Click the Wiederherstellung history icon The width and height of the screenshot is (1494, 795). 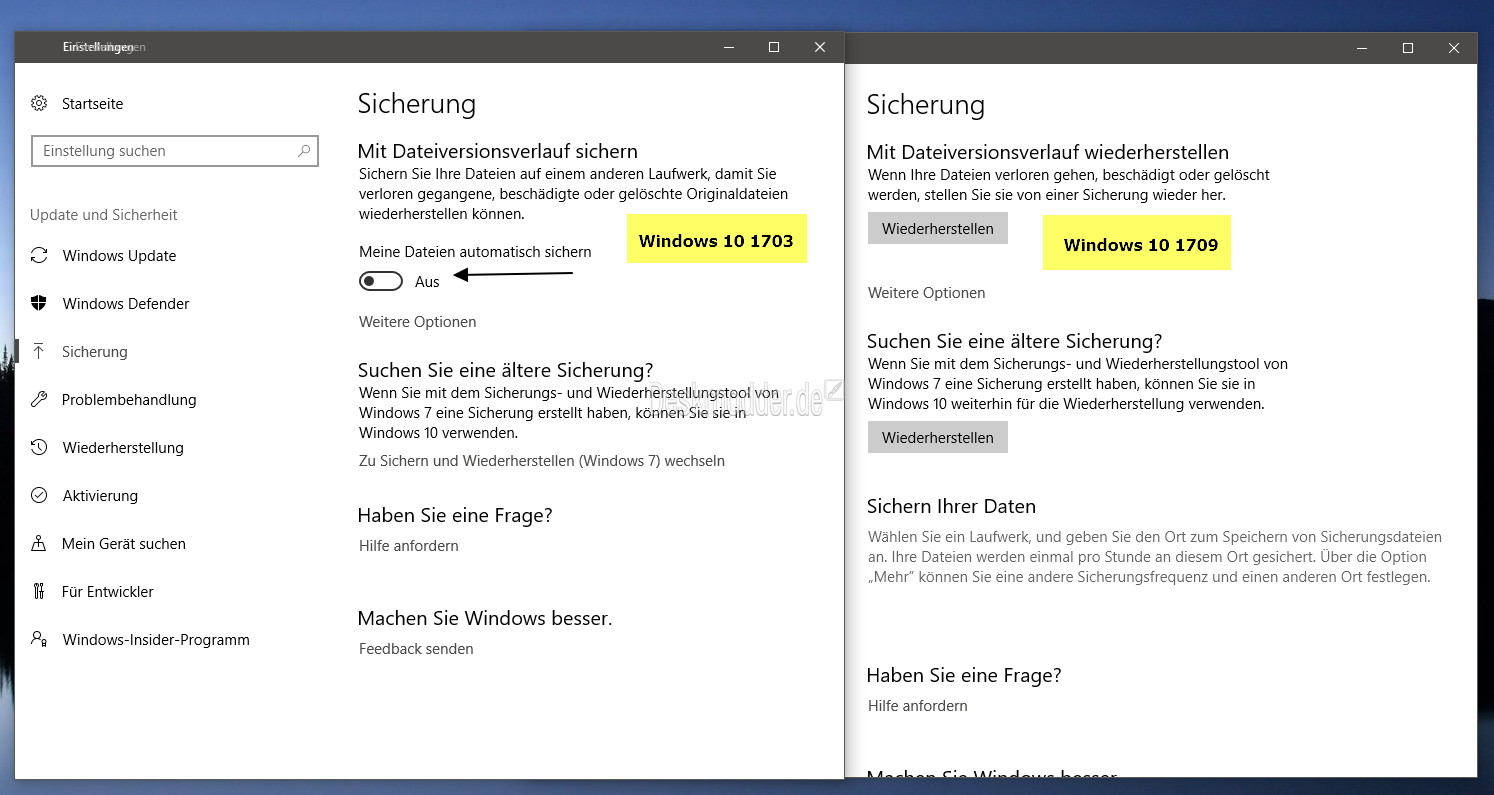[x=39, y=447]
